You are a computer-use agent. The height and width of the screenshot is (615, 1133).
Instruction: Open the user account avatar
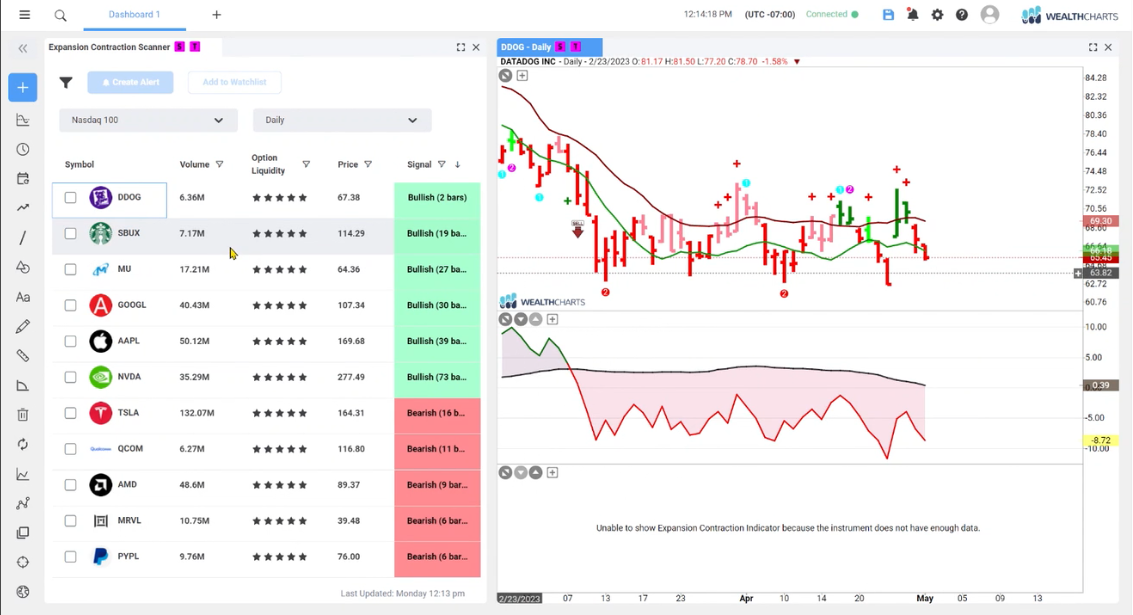990,14
